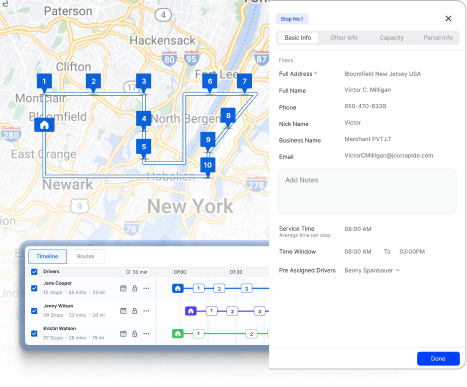Screen dimensions: 467x387
Task: Switch to Basic Info tab
Action: pos(298,38)
